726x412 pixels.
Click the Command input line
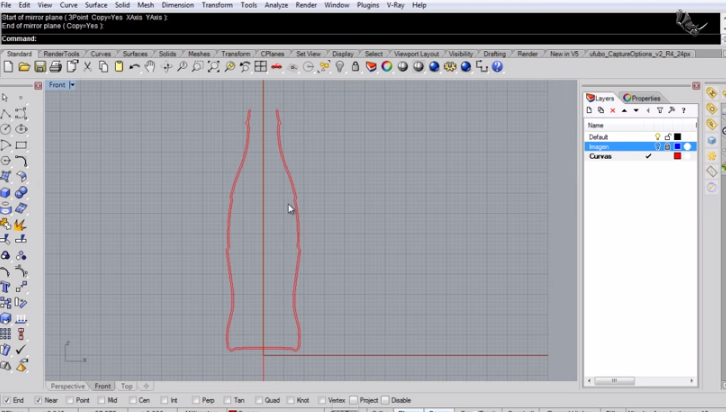coord(360,39)
